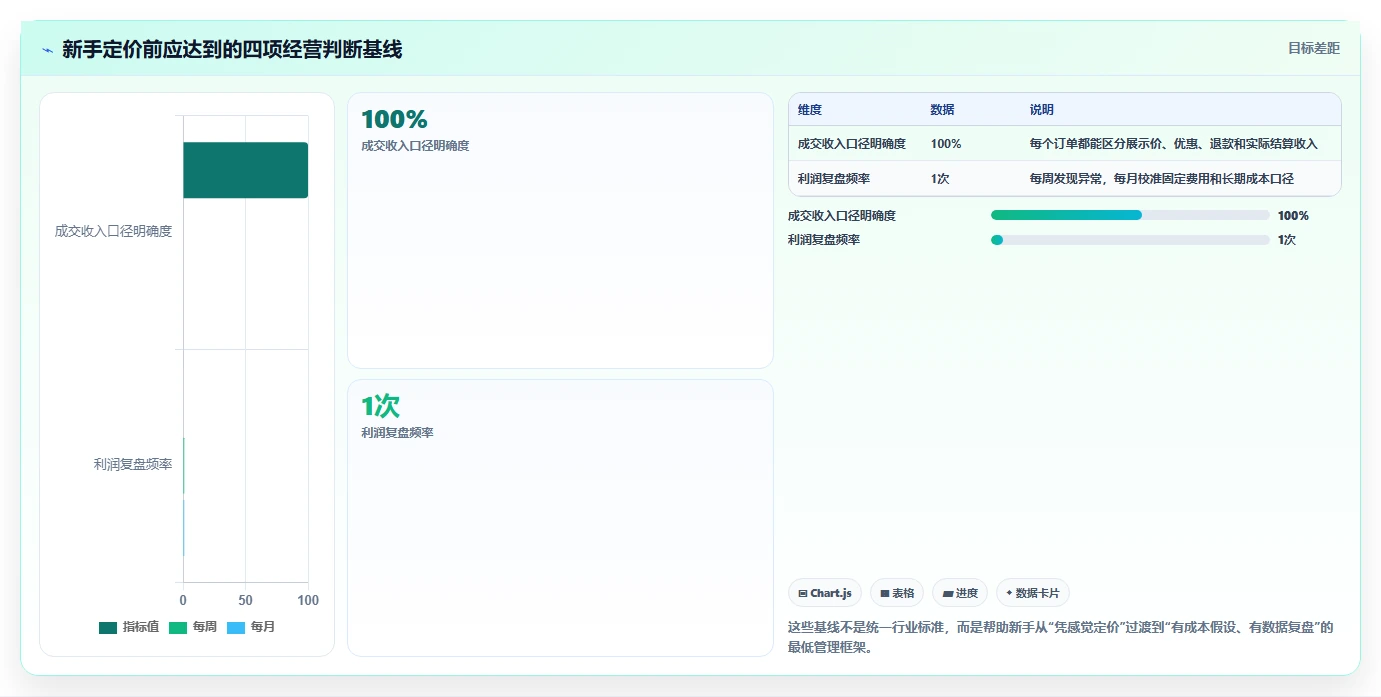The width and height of the screenshot is (1381, 697).
Task: Click the 1次 value beside the progress bar
Action: (x=1287, y=240)
